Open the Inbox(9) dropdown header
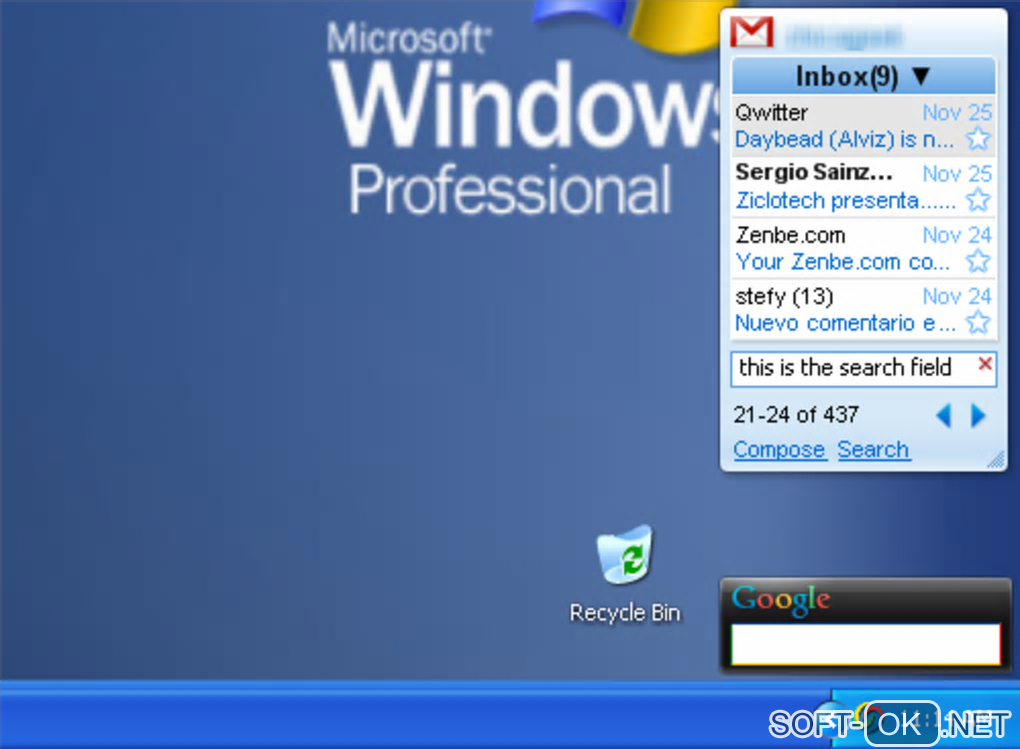 pos(863,77)
